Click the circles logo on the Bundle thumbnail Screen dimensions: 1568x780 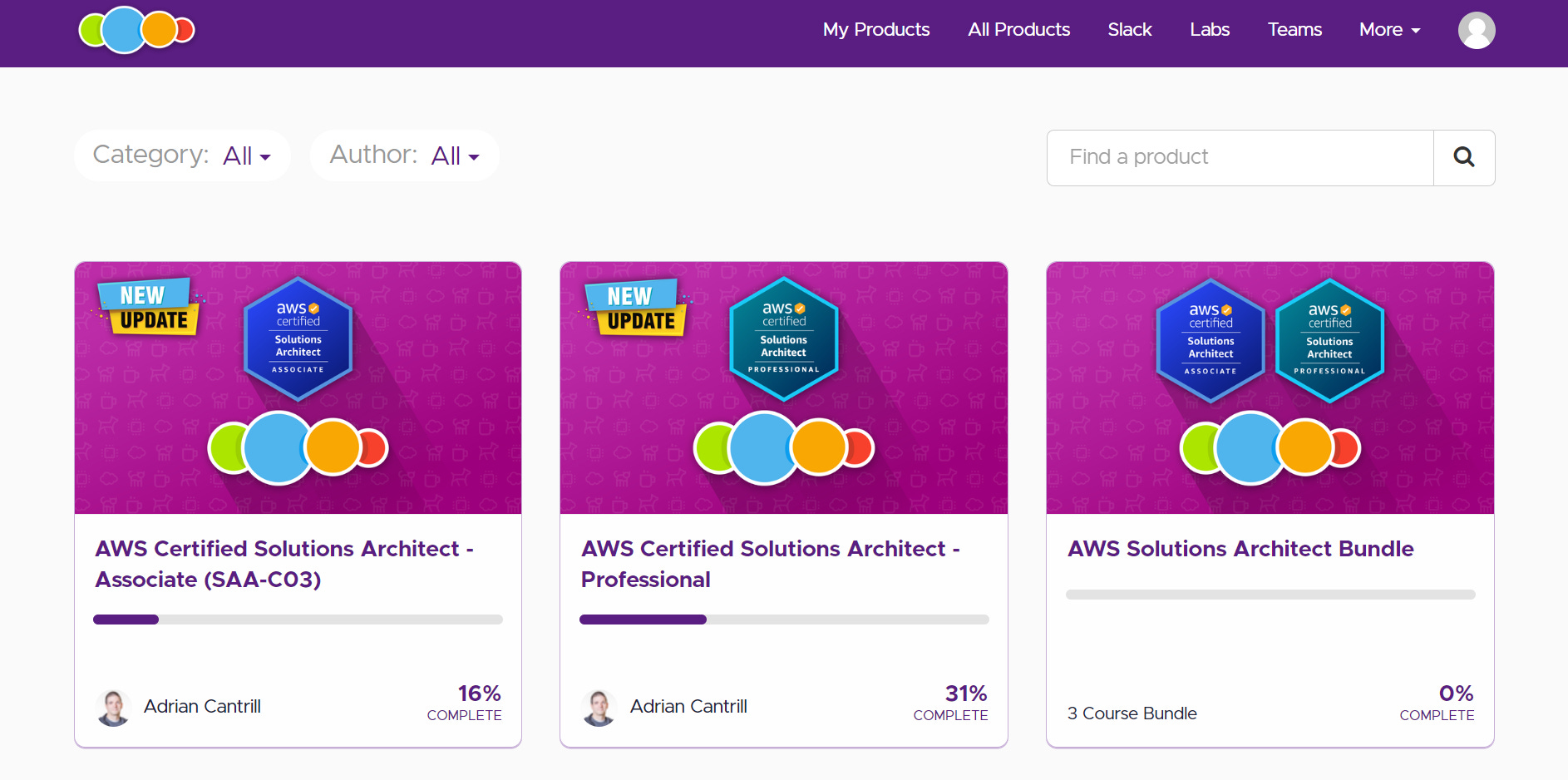tap(1270, 448)
